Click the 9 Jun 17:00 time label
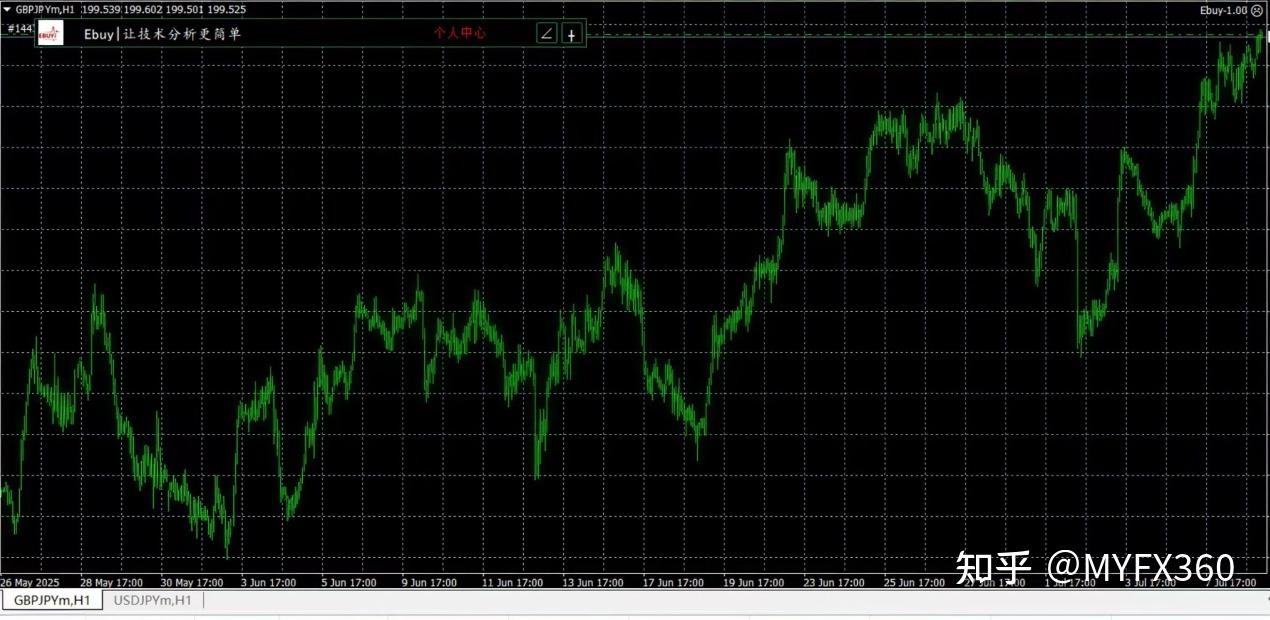The height and width of the screenshot is (620, 1270). [429, 582]
